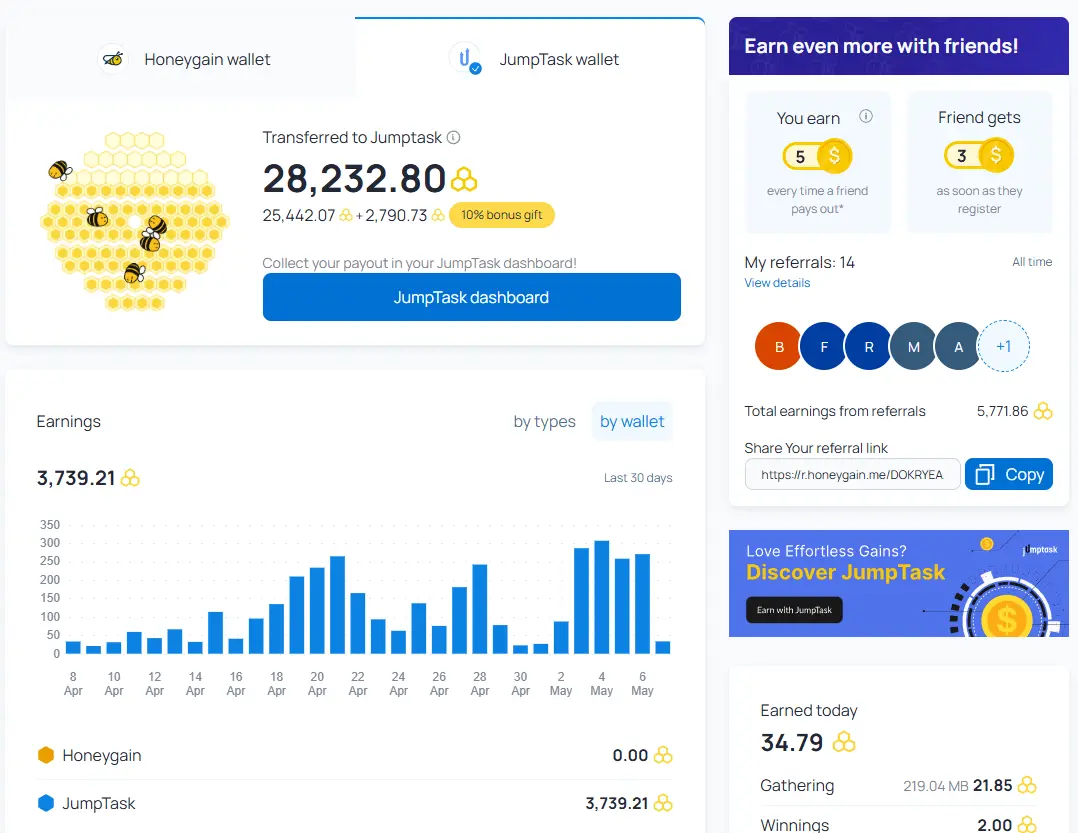
Task: Click credit icon in Honeygain 0.00 row
Action: 663,755
